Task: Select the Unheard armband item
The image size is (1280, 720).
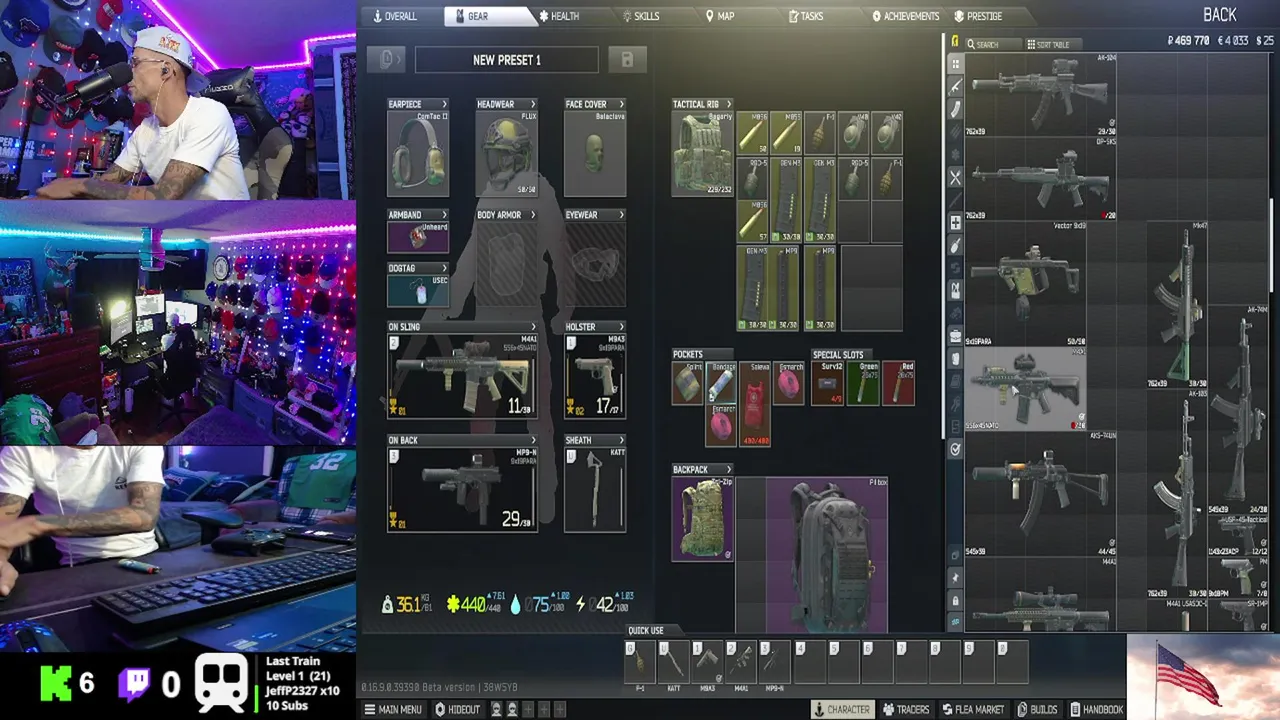Action: [x=418, y=236]
